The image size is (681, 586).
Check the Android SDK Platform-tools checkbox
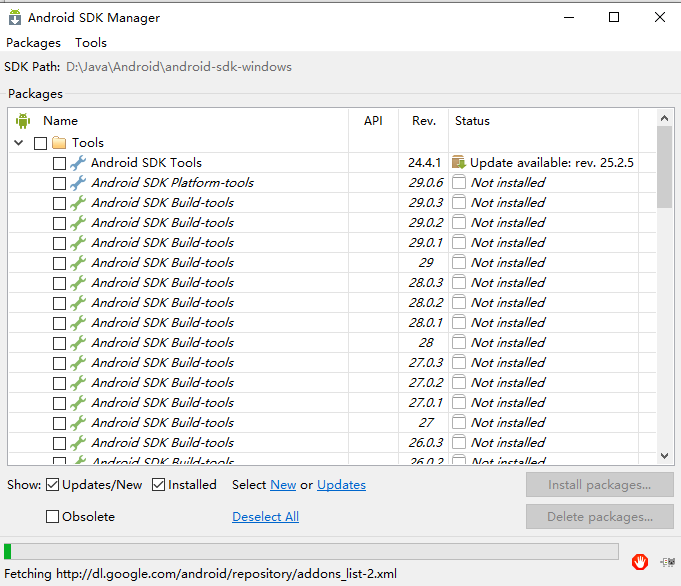tap(59, 183)
